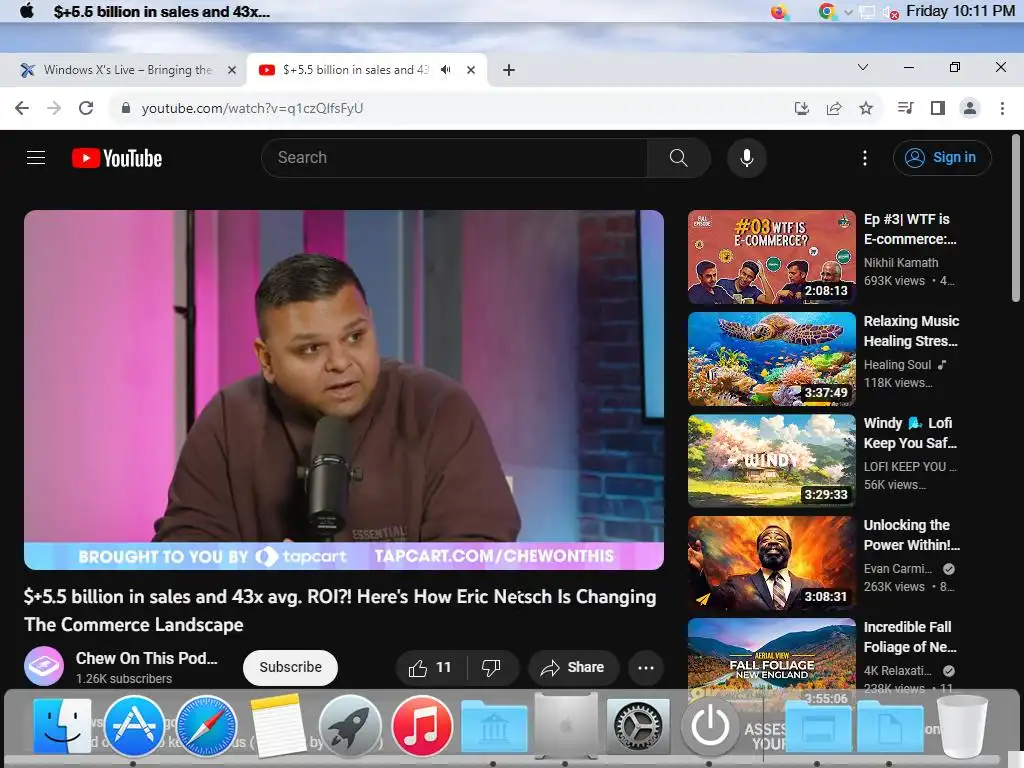This screenshot has height=768, width=1024.
Task: Start voice search with microphone icon
Action: 746,157
